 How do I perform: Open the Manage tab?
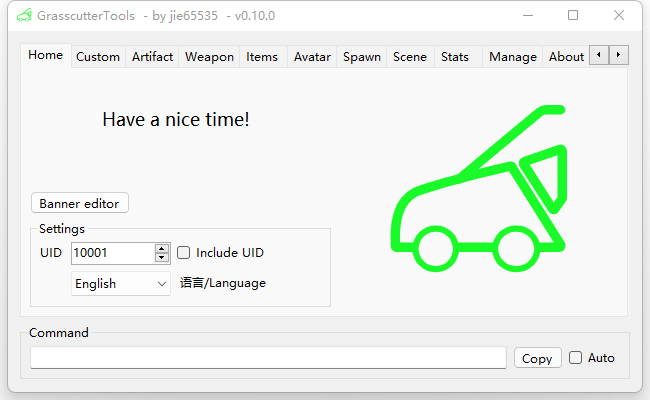513,57
